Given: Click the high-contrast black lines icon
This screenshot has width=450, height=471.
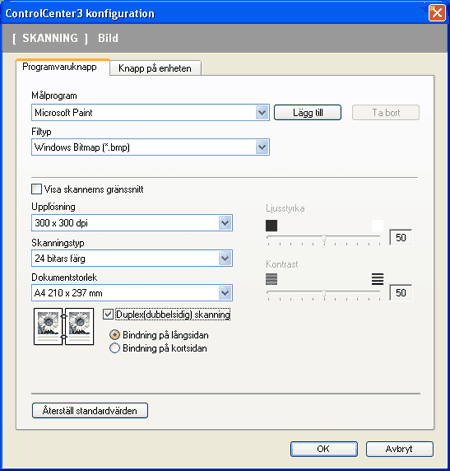Looking at the screenshot, I should tap(377, 279).
